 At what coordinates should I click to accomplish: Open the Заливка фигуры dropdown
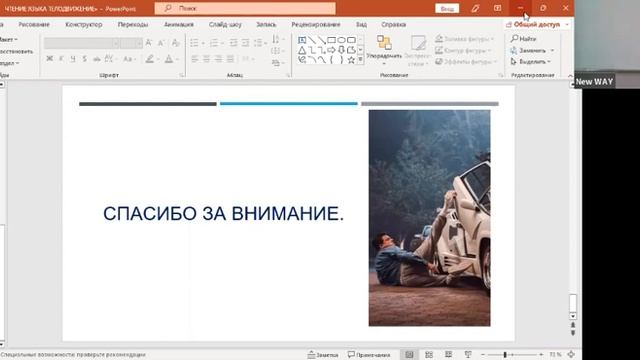464,39
